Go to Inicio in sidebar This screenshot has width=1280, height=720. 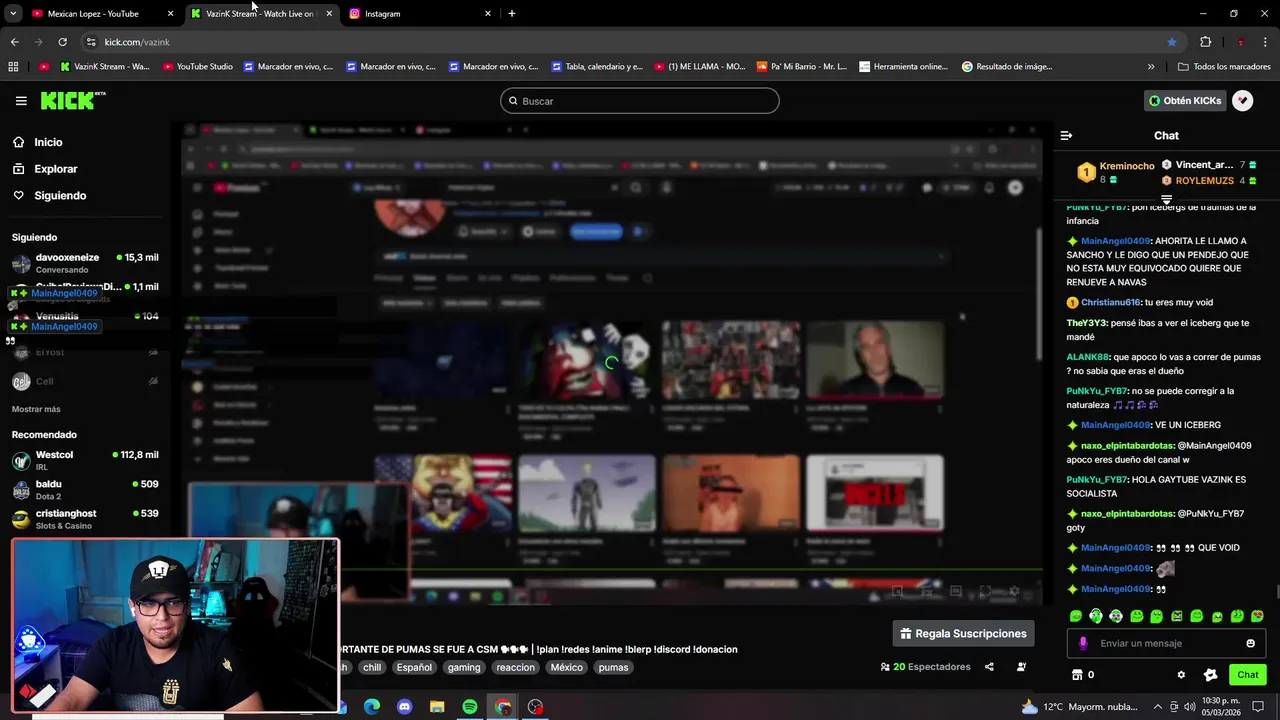click(48, 142)
